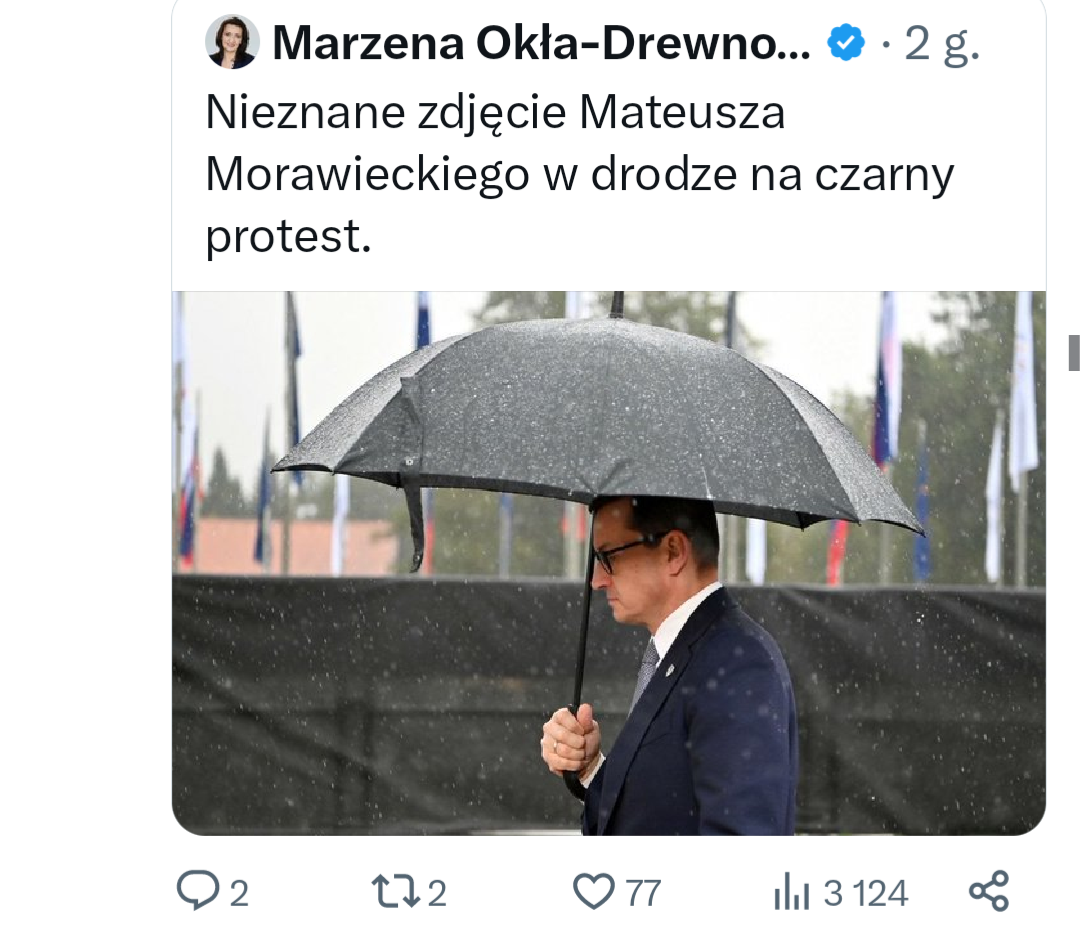Repost using the retweet arrows icon
1080x940 pixels.
(x=395, y=890)
